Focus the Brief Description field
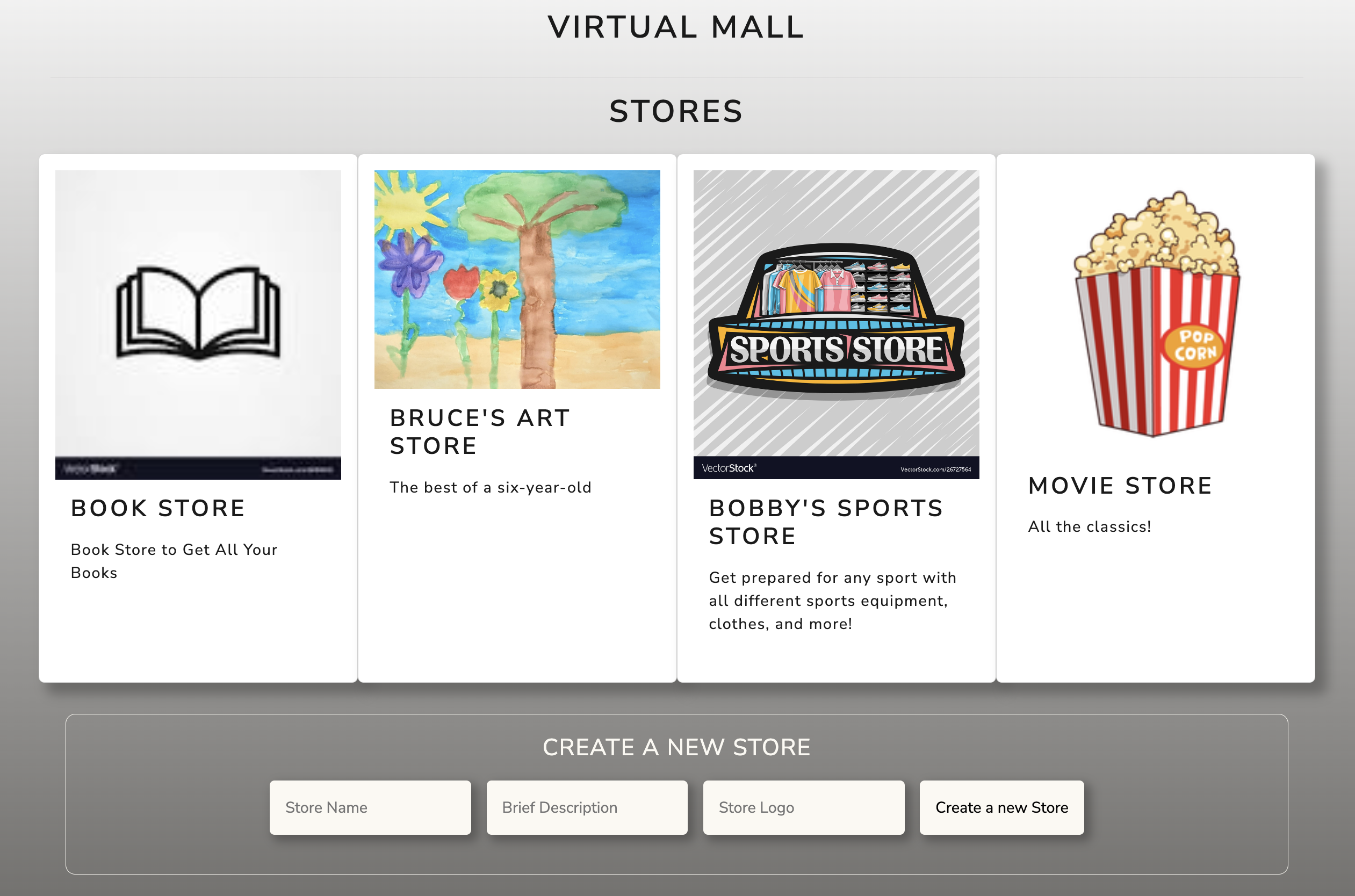The image size is (1355, 896). point(586,807)
